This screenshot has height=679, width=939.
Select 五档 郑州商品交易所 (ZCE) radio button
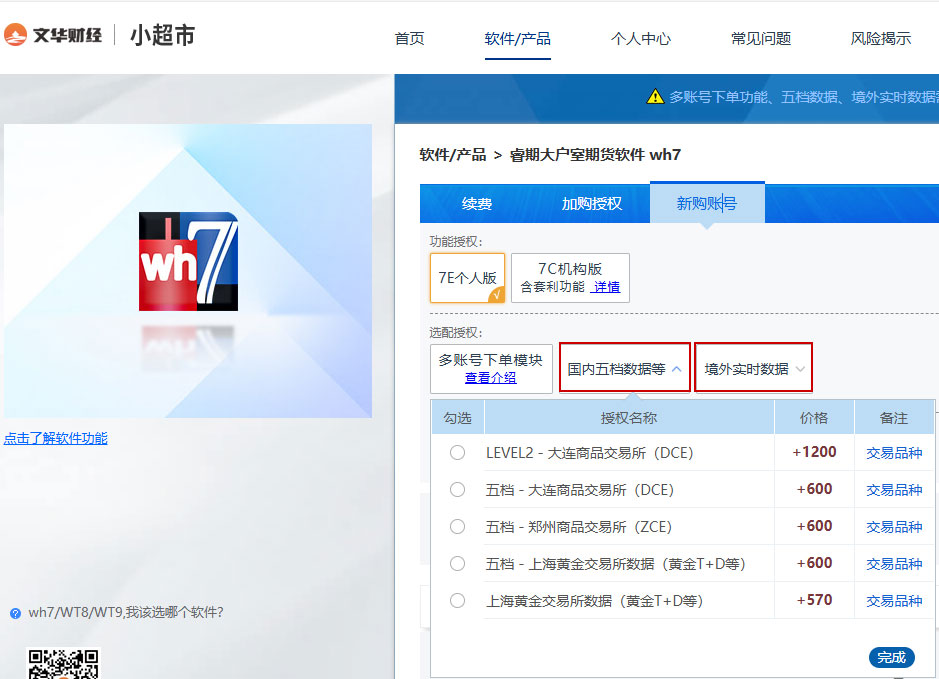pyautogui.click(x=457, y=527)
